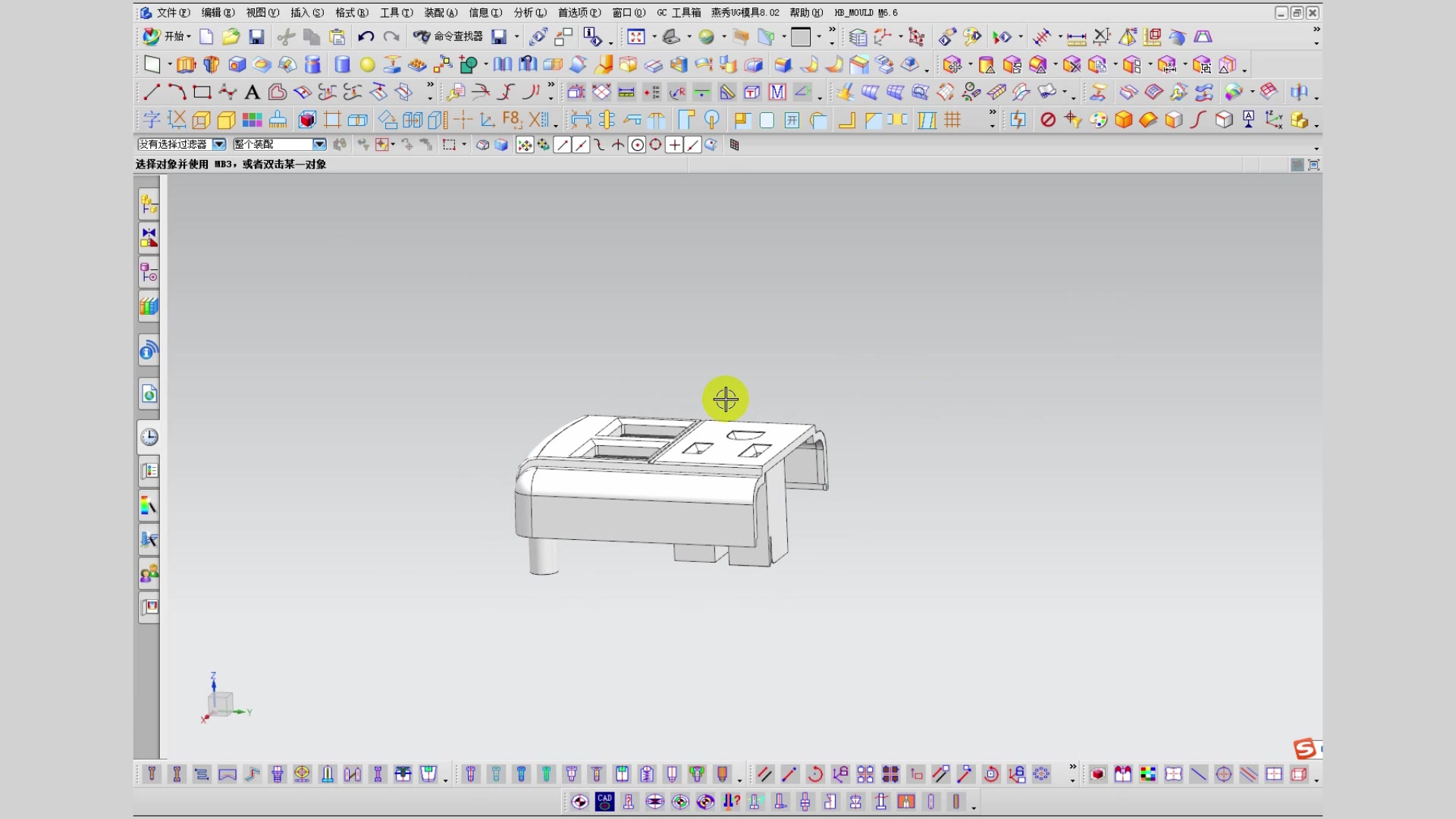
Task: Toggle the snap to arc center option
Action: click(637, 145)
